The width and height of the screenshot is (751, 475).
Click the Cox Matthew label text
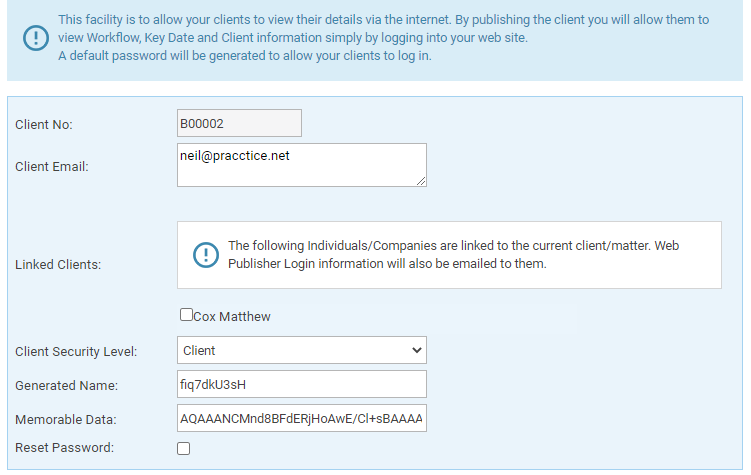[232, 317]
